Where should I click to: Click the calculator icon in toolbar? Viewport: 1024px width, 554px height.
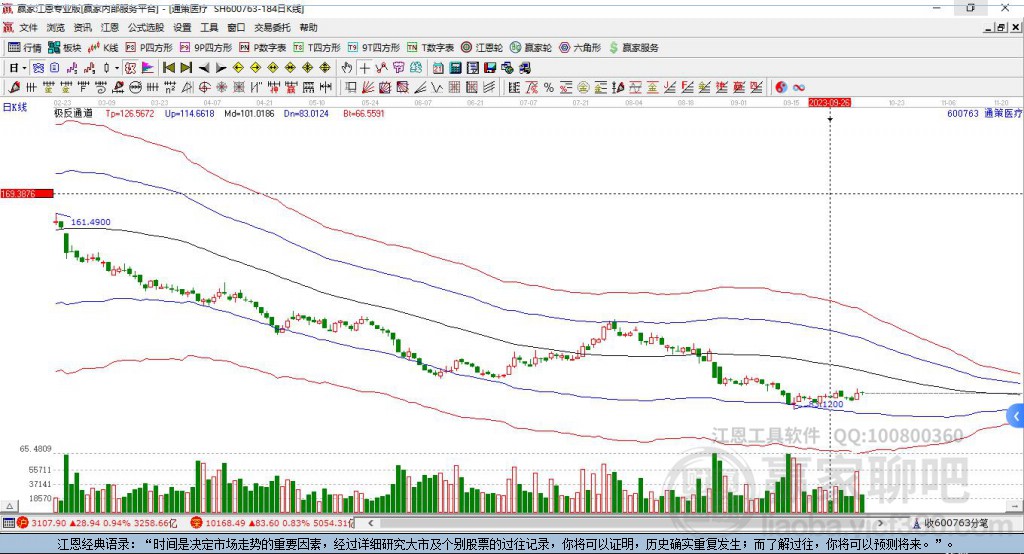point(455,67)
